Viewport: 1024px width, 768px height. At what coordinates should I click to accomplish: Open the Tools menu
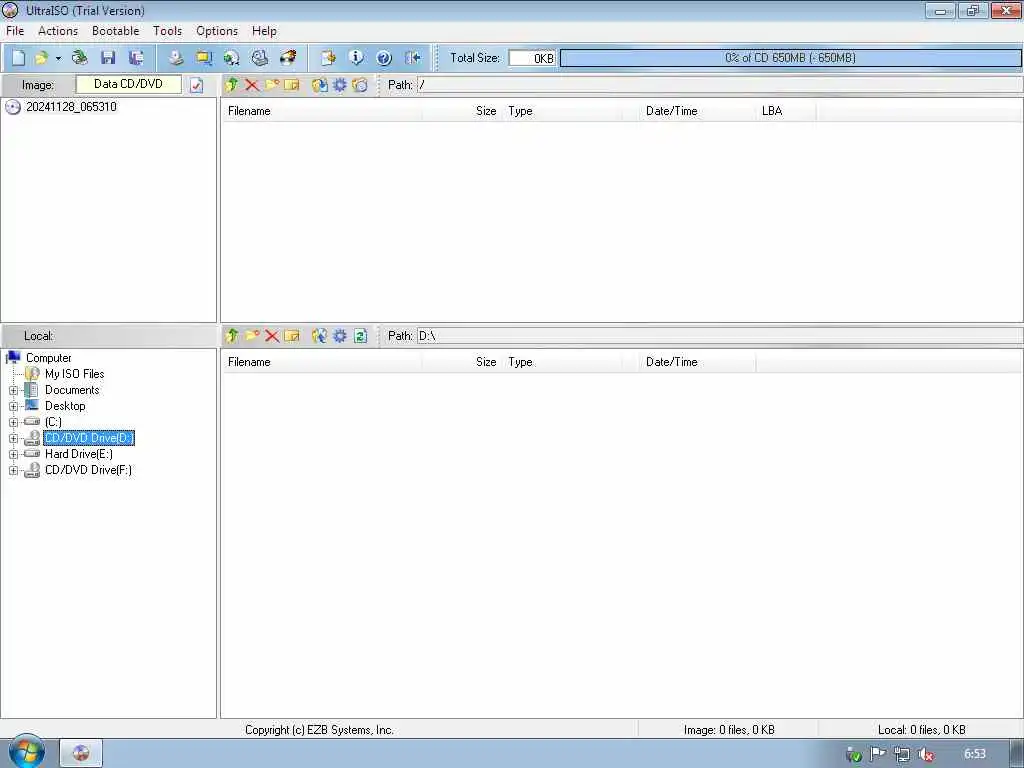tap(167, 31)
